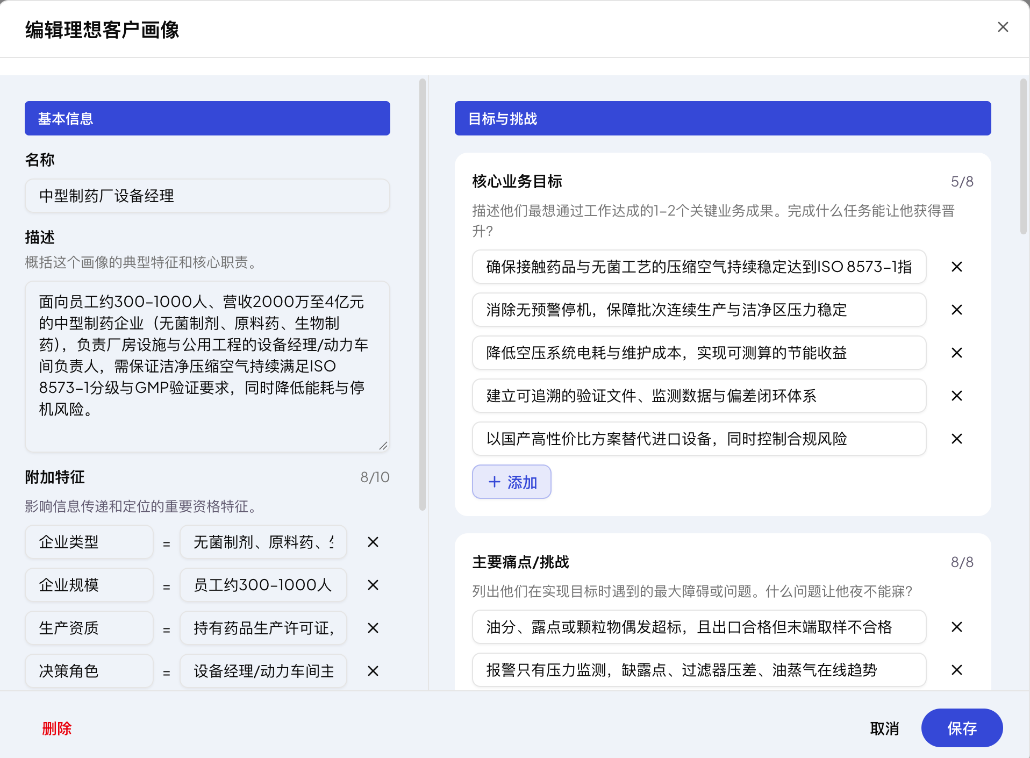Click the 名称 label
This screenshot has height=758, width=1030.
[x=39, y=160]
